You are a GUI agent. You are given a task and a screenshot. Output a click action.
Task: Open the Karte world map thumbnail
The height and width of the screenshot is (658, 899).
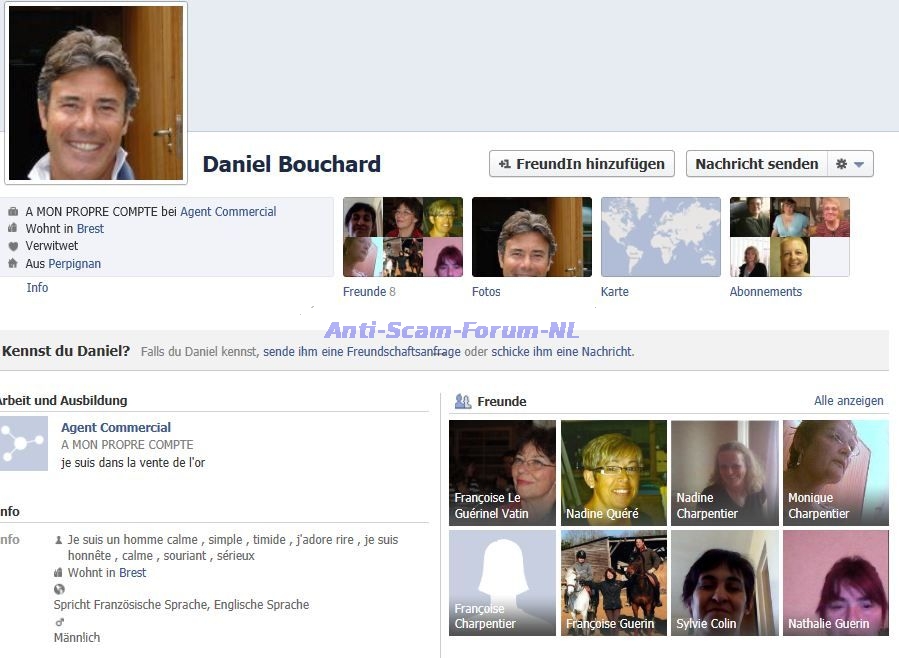tap(660, 237)
